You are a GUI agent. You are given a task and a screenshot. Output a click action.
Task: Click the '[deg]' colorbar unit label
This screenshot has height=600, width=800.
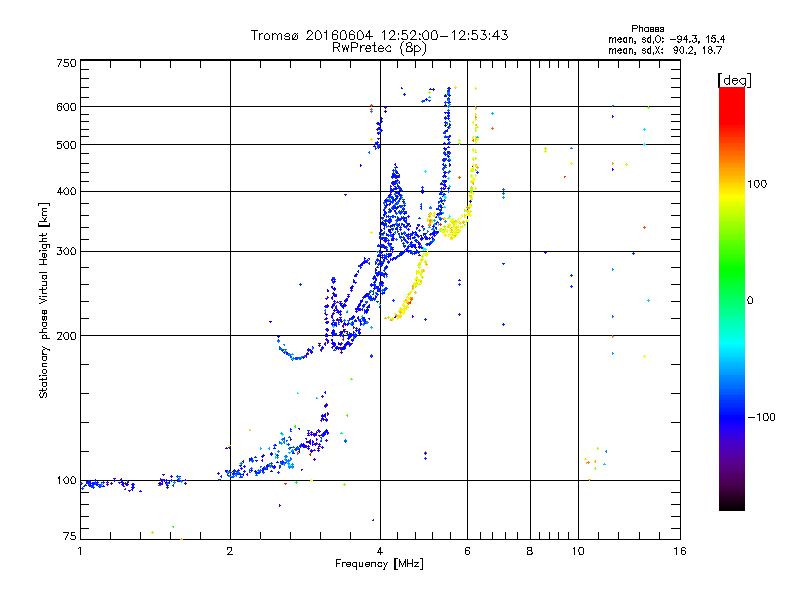734,80
